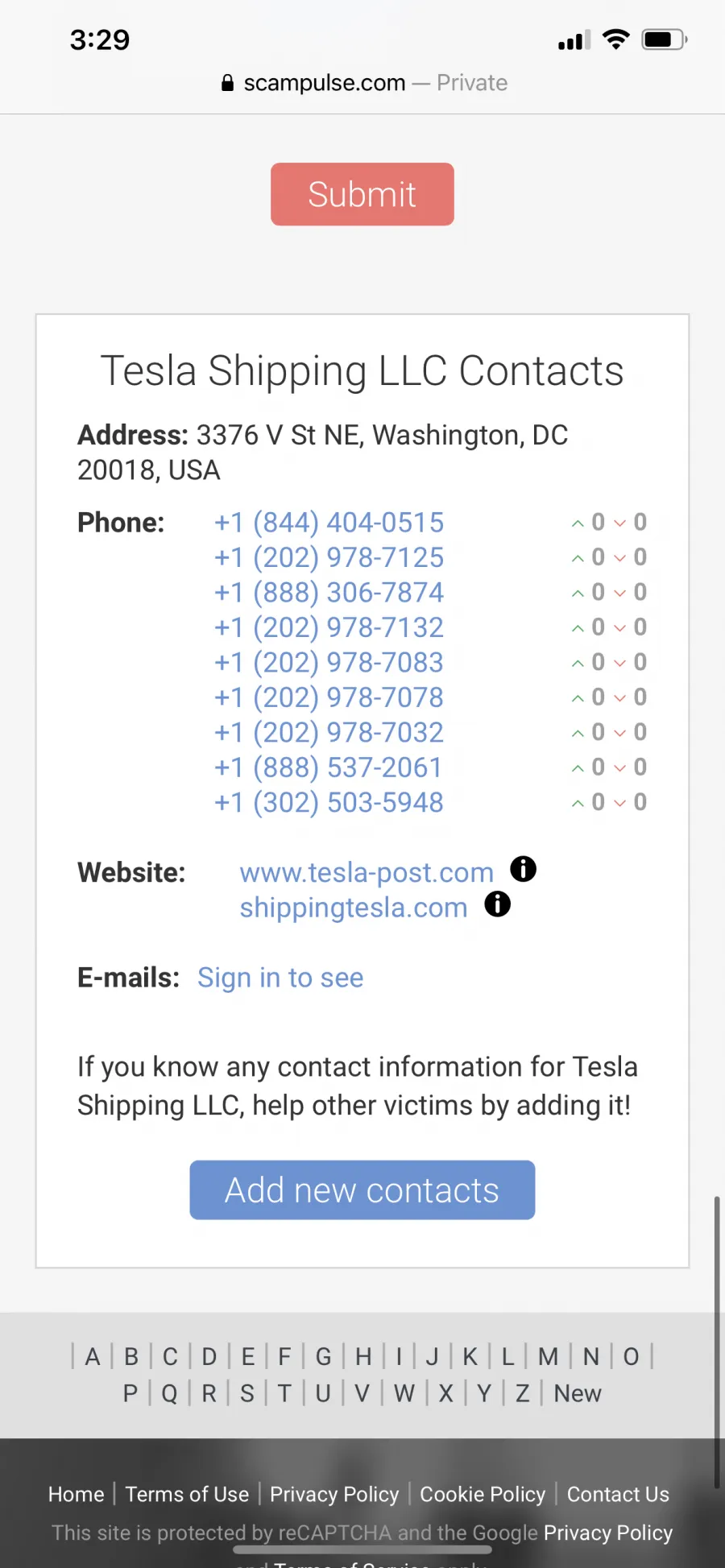This screenshot has height=1568, width=725.
Task: Open Sign in to see emails link
Action: (280, 978)
